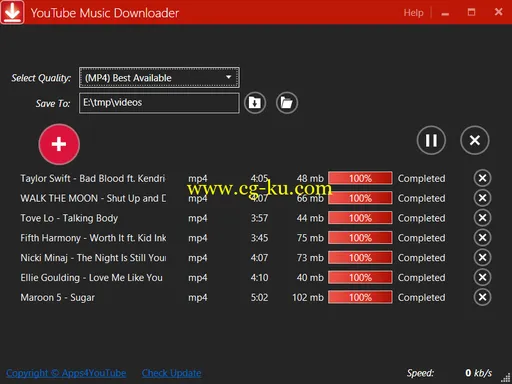The height and width of the screenshot is (384, 512).
Task: Click the window resize grip in the corner
Action: pyautogui.click(x=506, y=378)
